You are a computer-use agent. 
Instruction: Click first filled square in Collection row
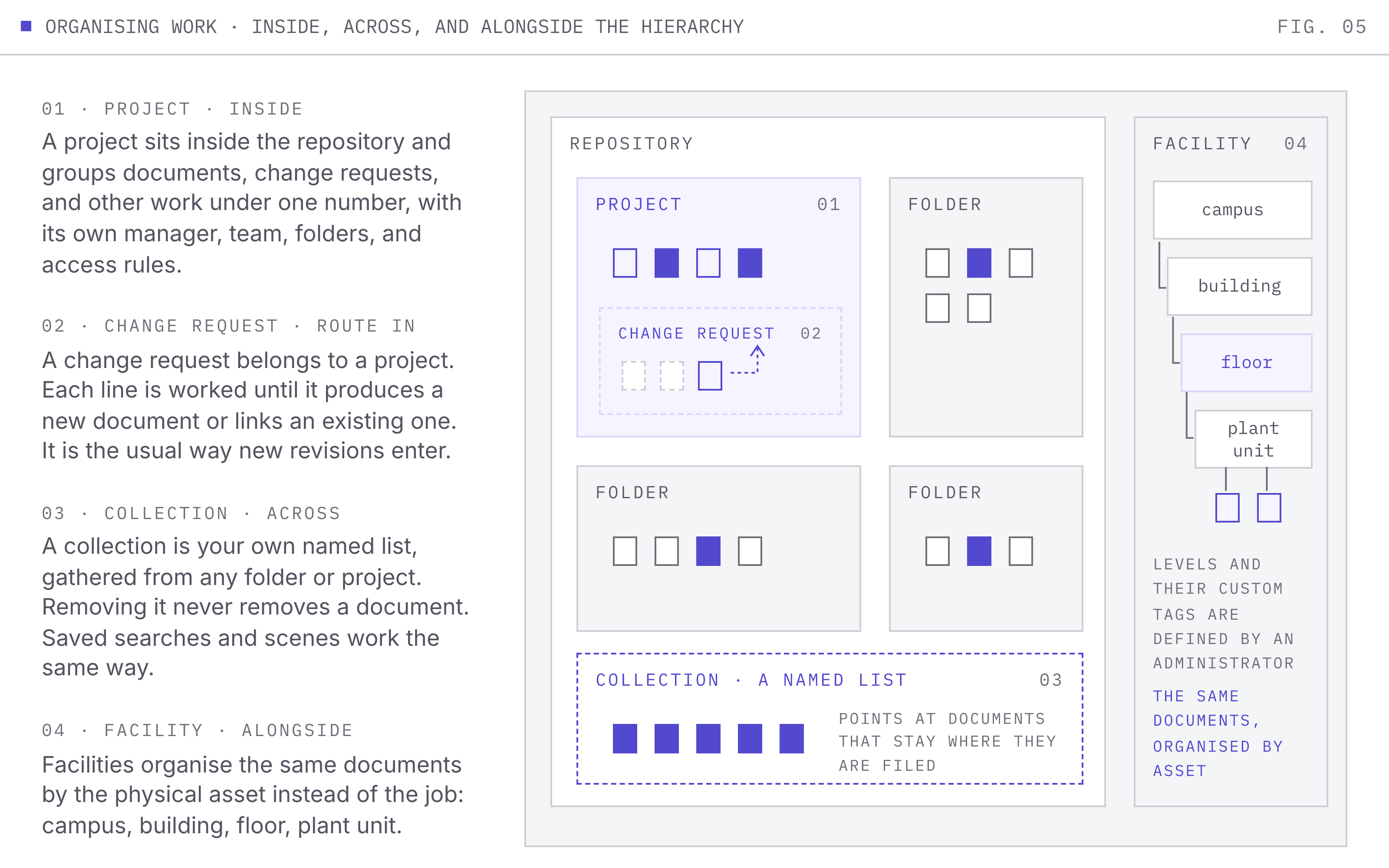point(625,738)
